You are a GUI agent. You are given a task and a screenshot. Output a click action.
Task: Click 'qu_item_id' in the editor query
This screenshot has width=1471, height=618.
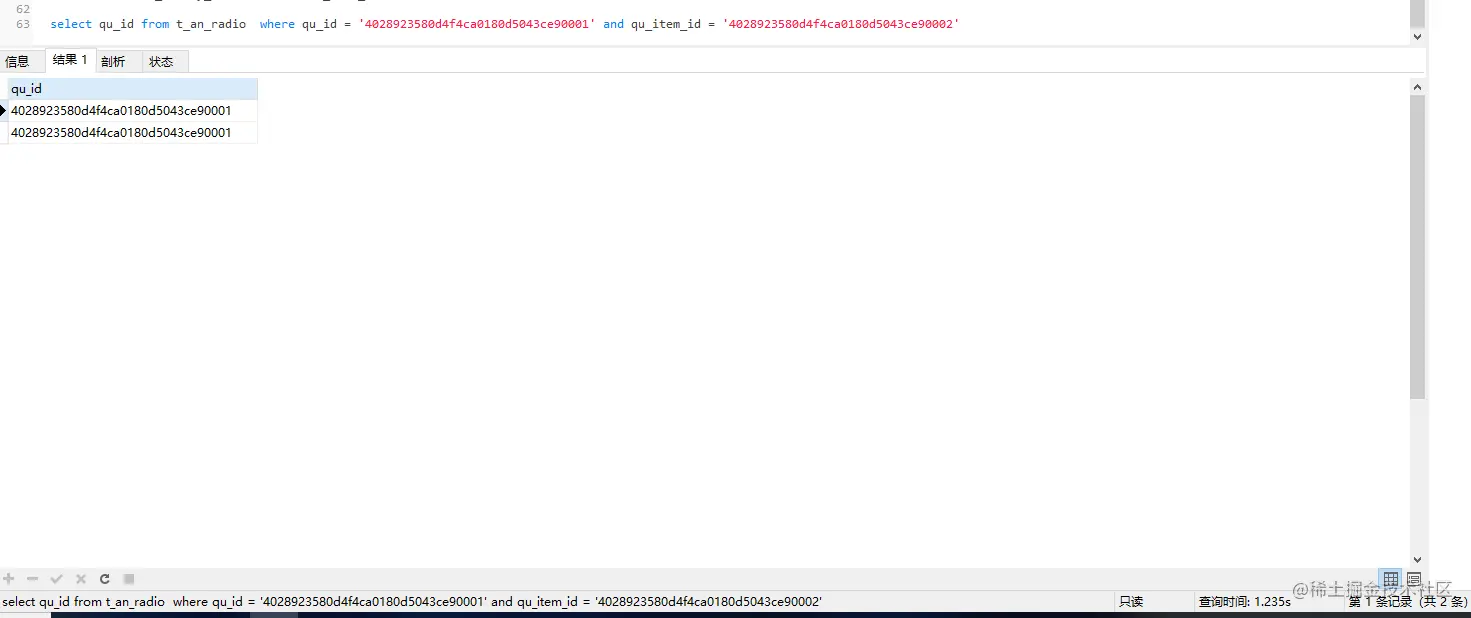(x=666, y=24)
